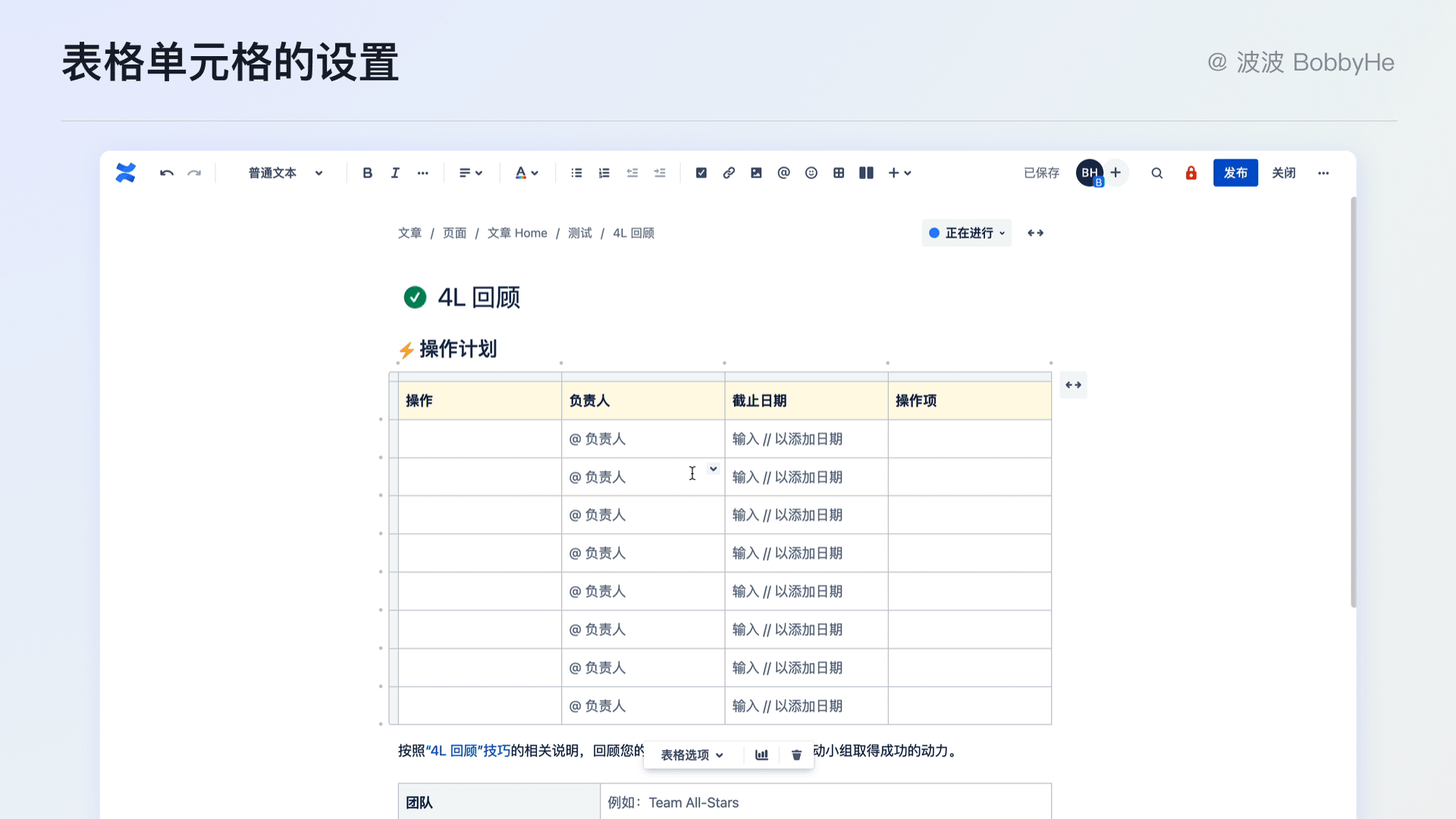Click the page layouts columns icon
This screenshot has height=819, width=1456.
866,173
